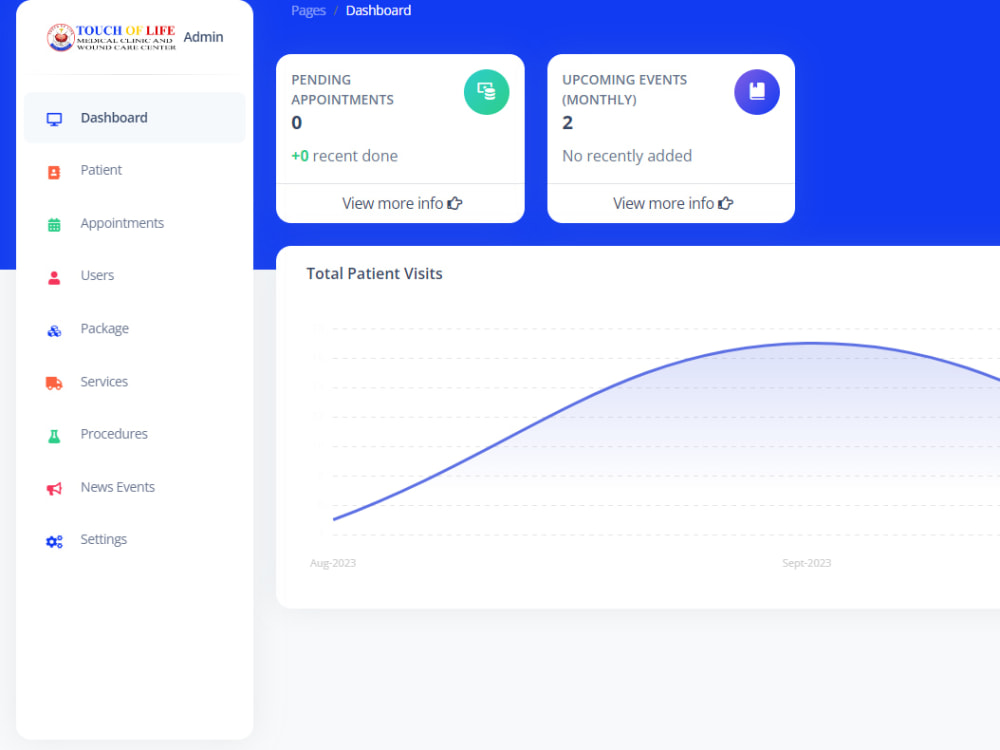Viewport: 1000px width, 750px height.
Task: Click the Pages breadcrumb link
Action: (x=308, y=11)
